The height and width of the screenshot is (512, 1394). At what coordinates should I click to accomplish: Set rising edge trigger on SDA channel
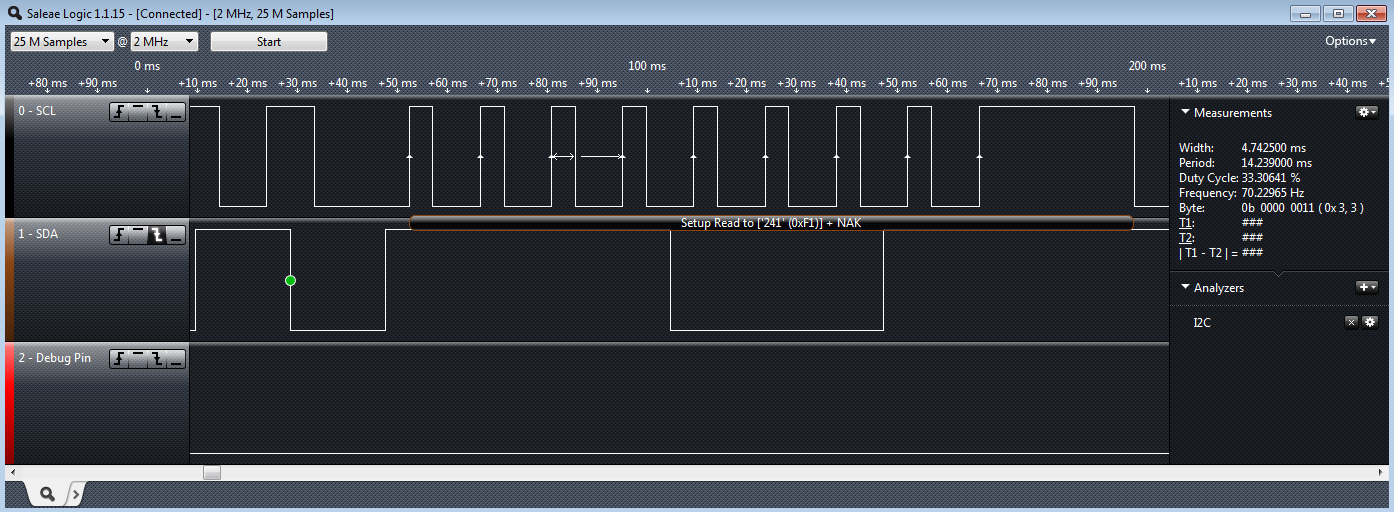pyautogui.click(x=119, y=235)
